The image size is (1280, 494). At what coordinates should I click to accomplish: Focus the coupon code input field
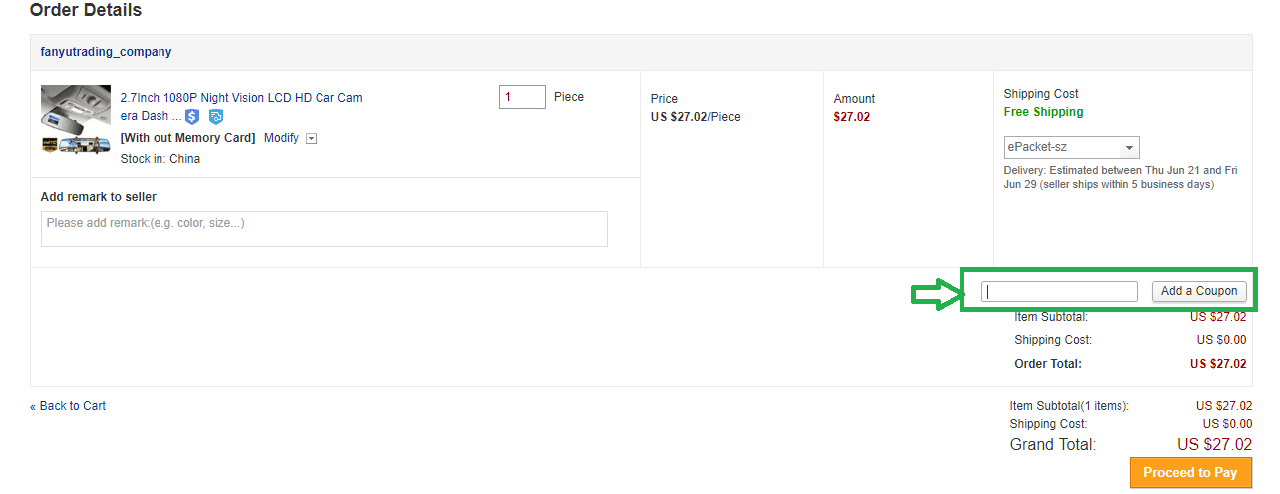pos(1059,292)
